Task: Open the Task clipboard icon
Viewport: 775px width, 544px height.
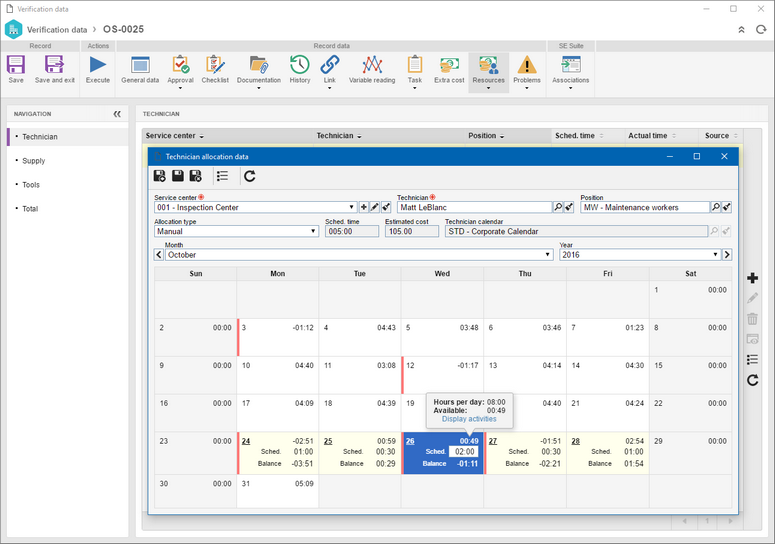Action: [x=415, y=65]
